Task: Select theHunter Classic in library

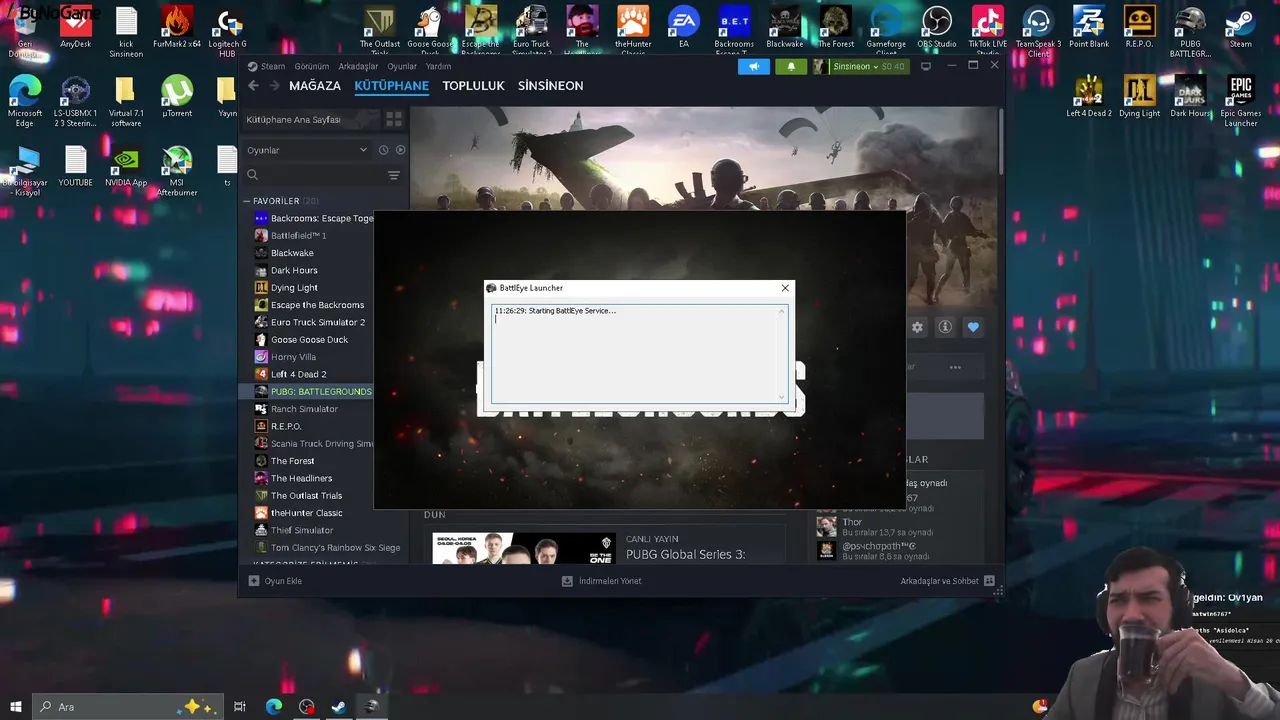Action: pyautogui.click(x=308, y=513)
